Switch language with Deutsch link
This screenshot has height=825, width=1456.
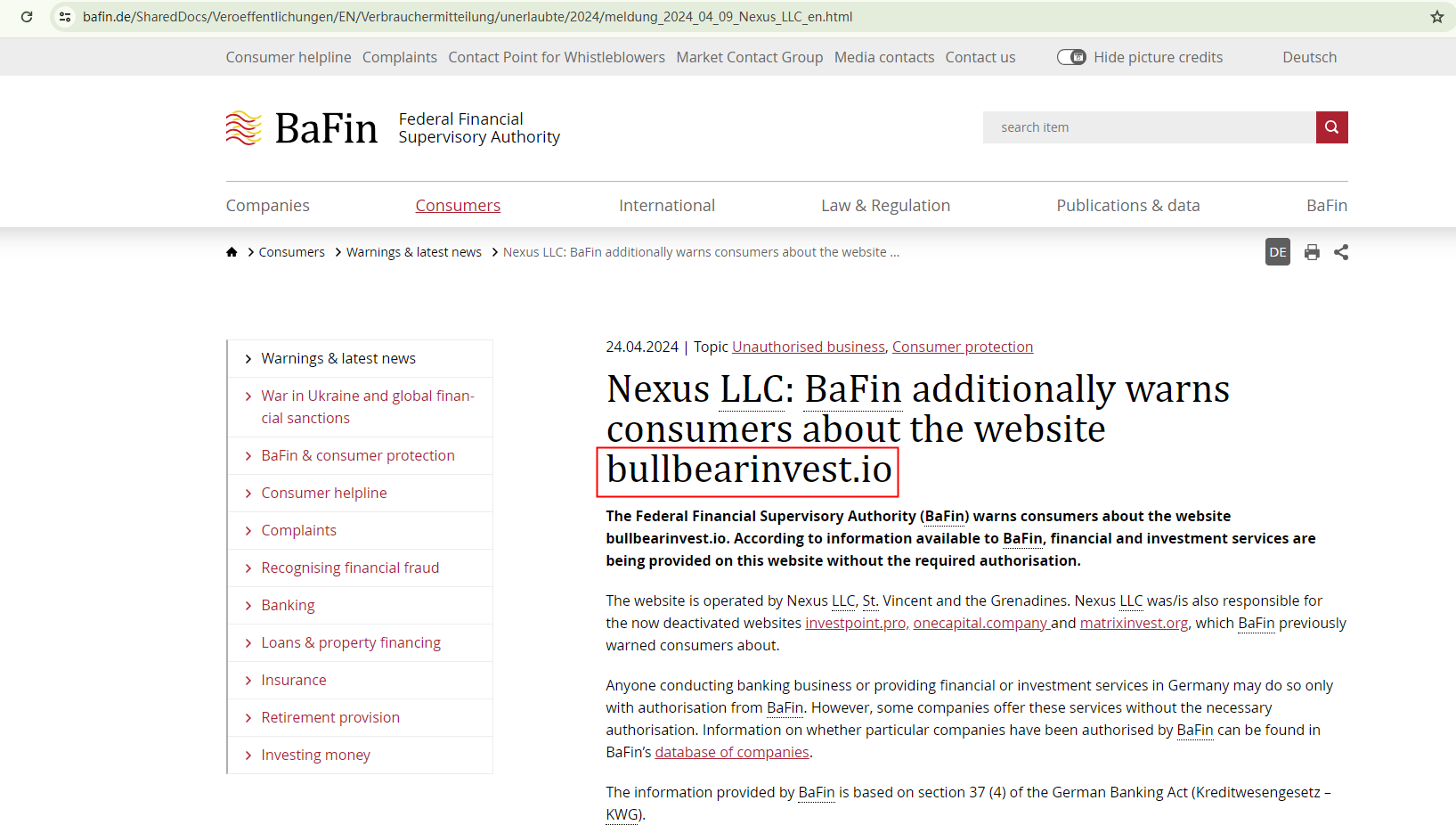coord(1310,57)
